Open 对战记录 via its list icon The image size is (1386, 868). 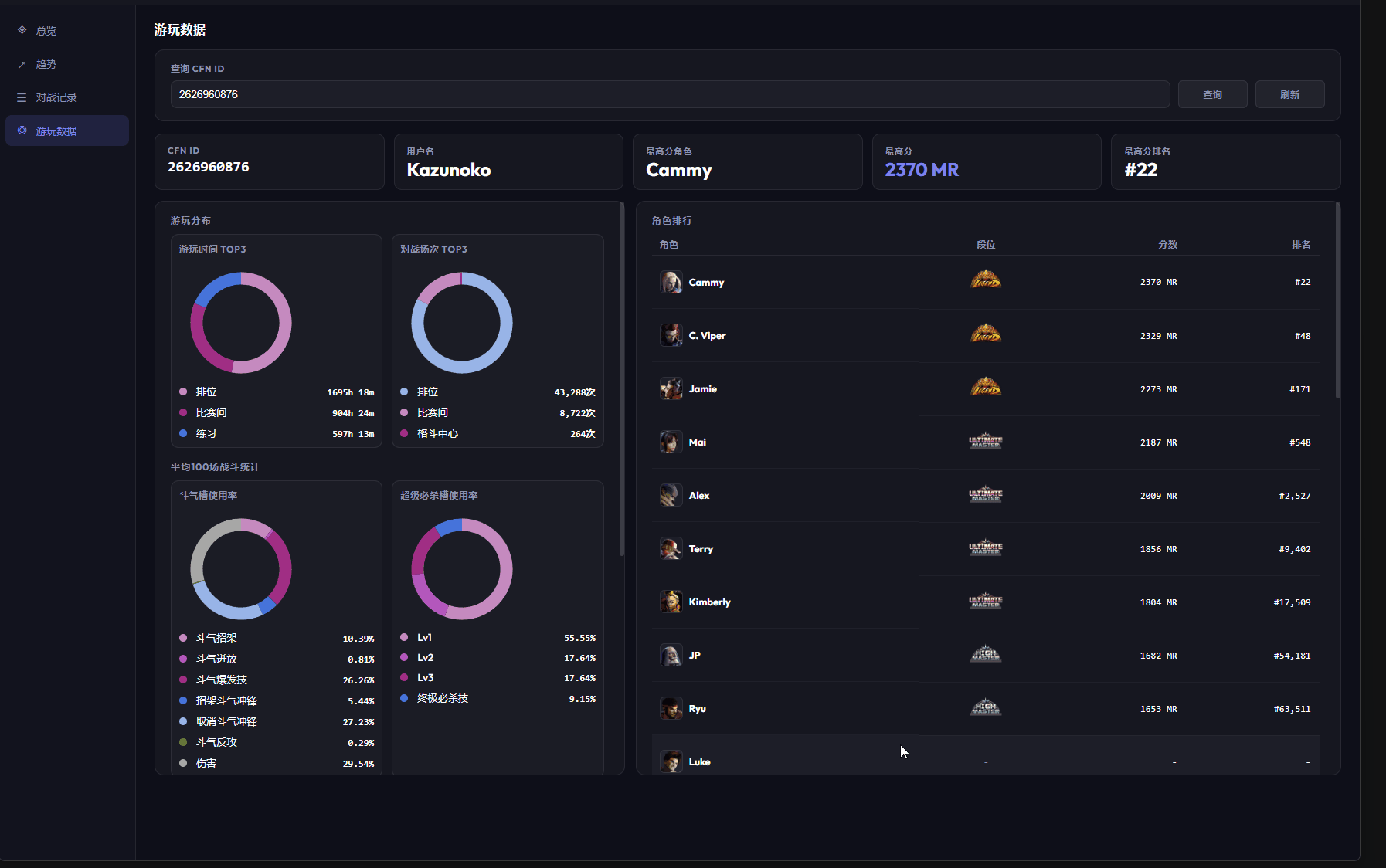coord(22,97)
